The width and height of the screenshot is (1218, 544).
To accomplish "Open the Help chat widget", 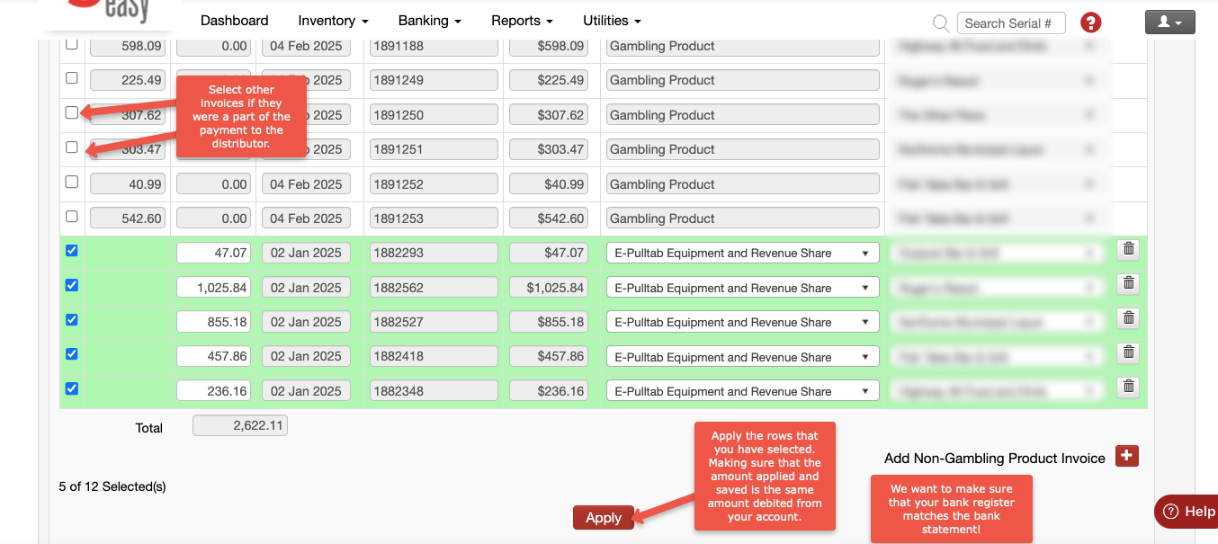I will click(1188, 511).
